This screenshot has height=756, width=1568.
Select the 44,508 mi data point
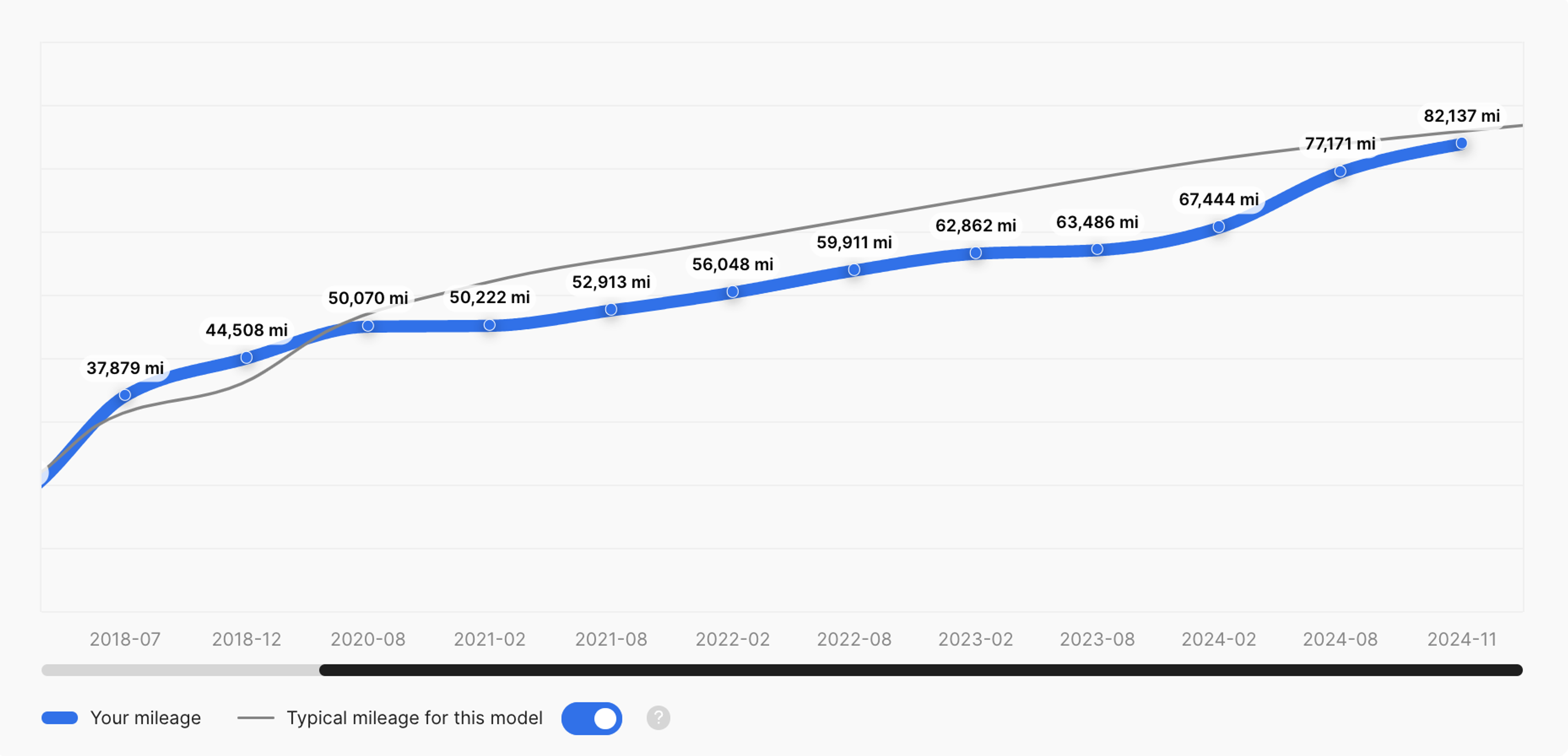(247, 357)
